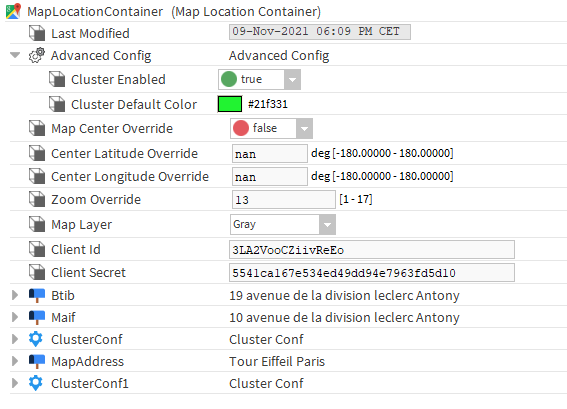Open the Cluster Enabled dropdown arrow
The height and width of the screenshot is (409, 567).
pyautogui.click(x=292, y=80)
